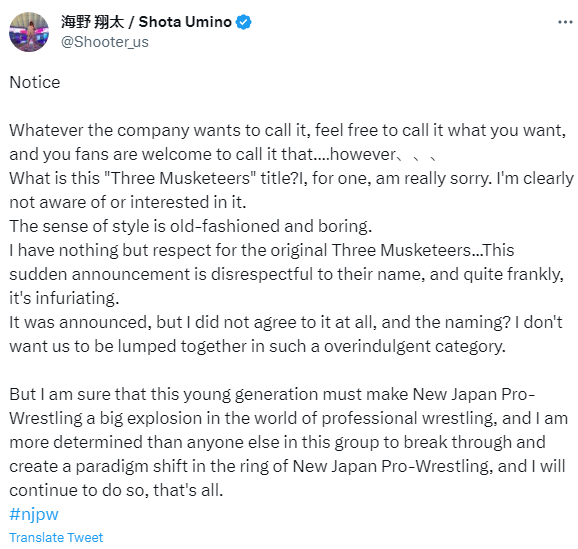Click the line "not aware of or interested in it."

128,202
